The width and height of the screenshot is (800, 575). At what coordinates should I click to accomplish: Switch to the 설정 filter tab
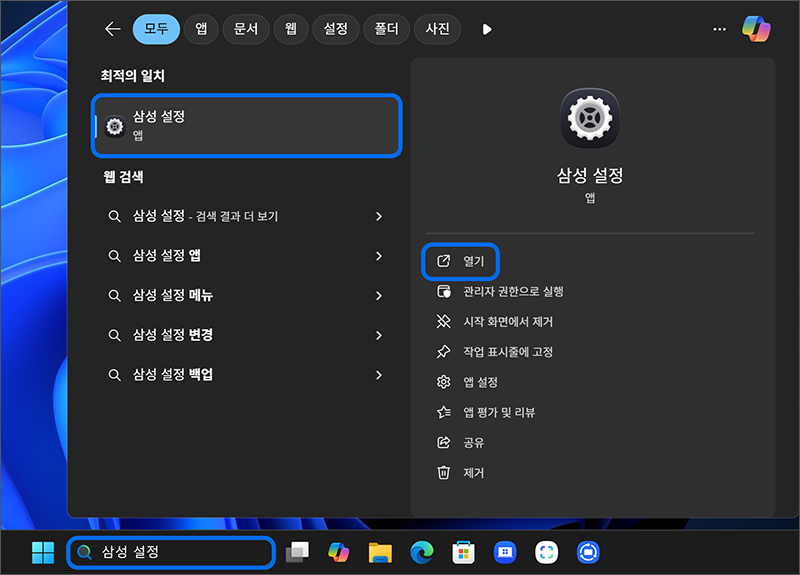[x=336, y=29]
